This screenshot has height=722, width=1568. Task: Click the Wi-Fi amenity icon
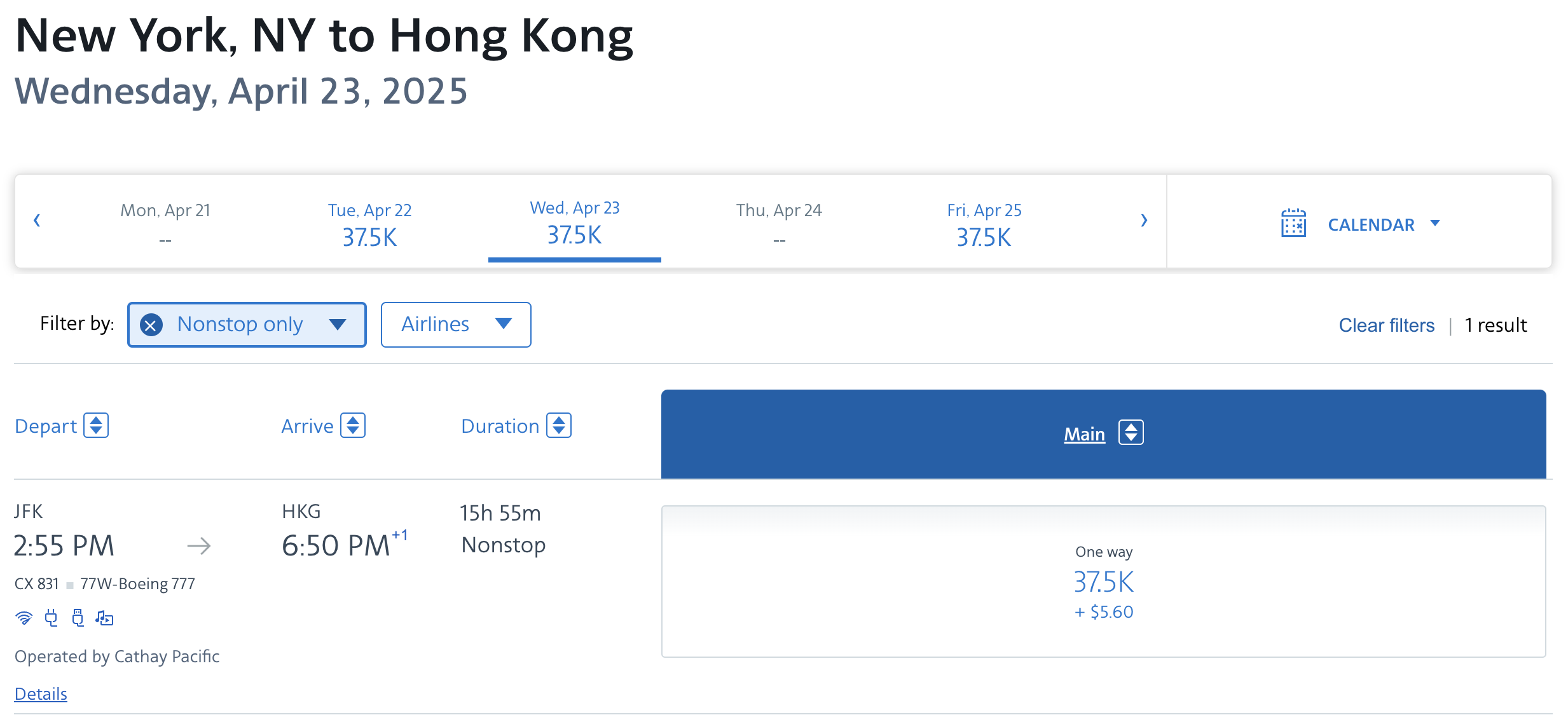(24, 618)
